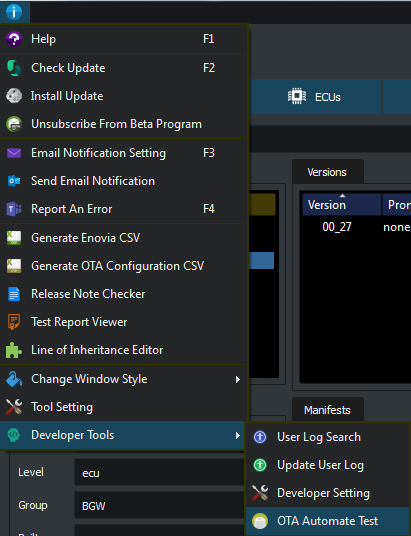Launch OTA Automate Test
Screen dimensions: 411x536
[x=328, y=521]
